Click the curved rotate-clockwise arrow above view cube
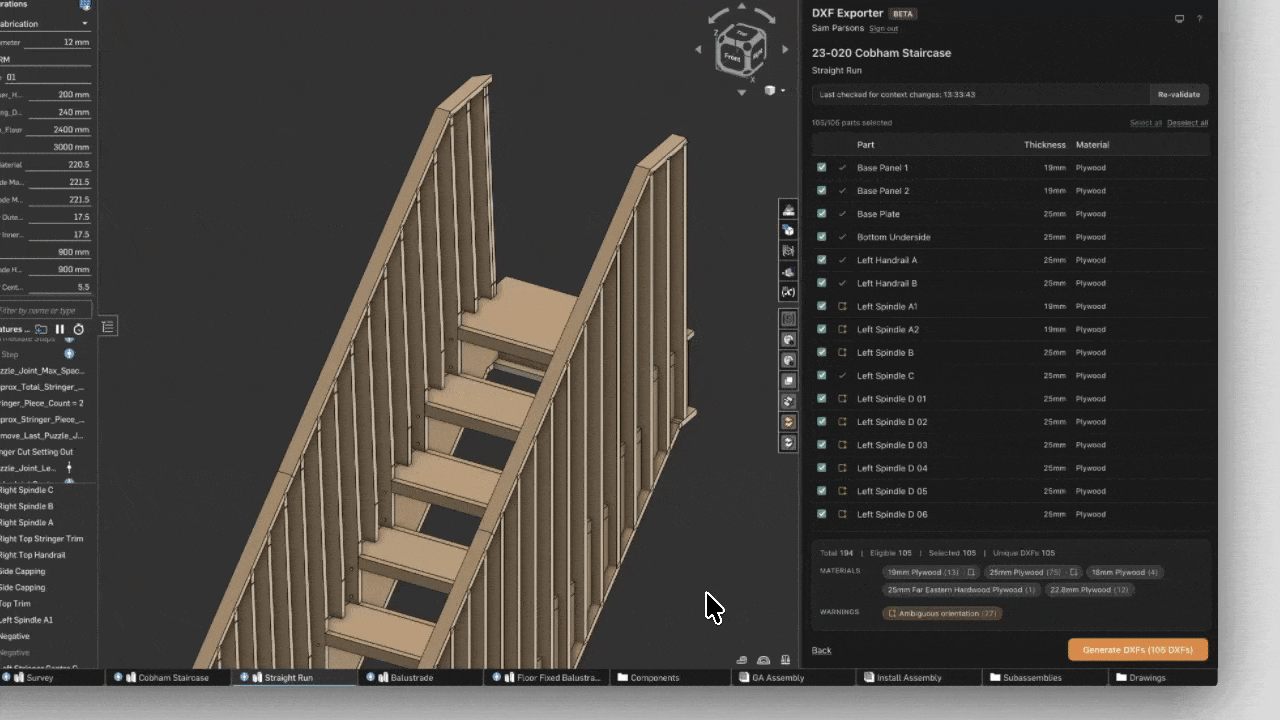 pos(766,18)
